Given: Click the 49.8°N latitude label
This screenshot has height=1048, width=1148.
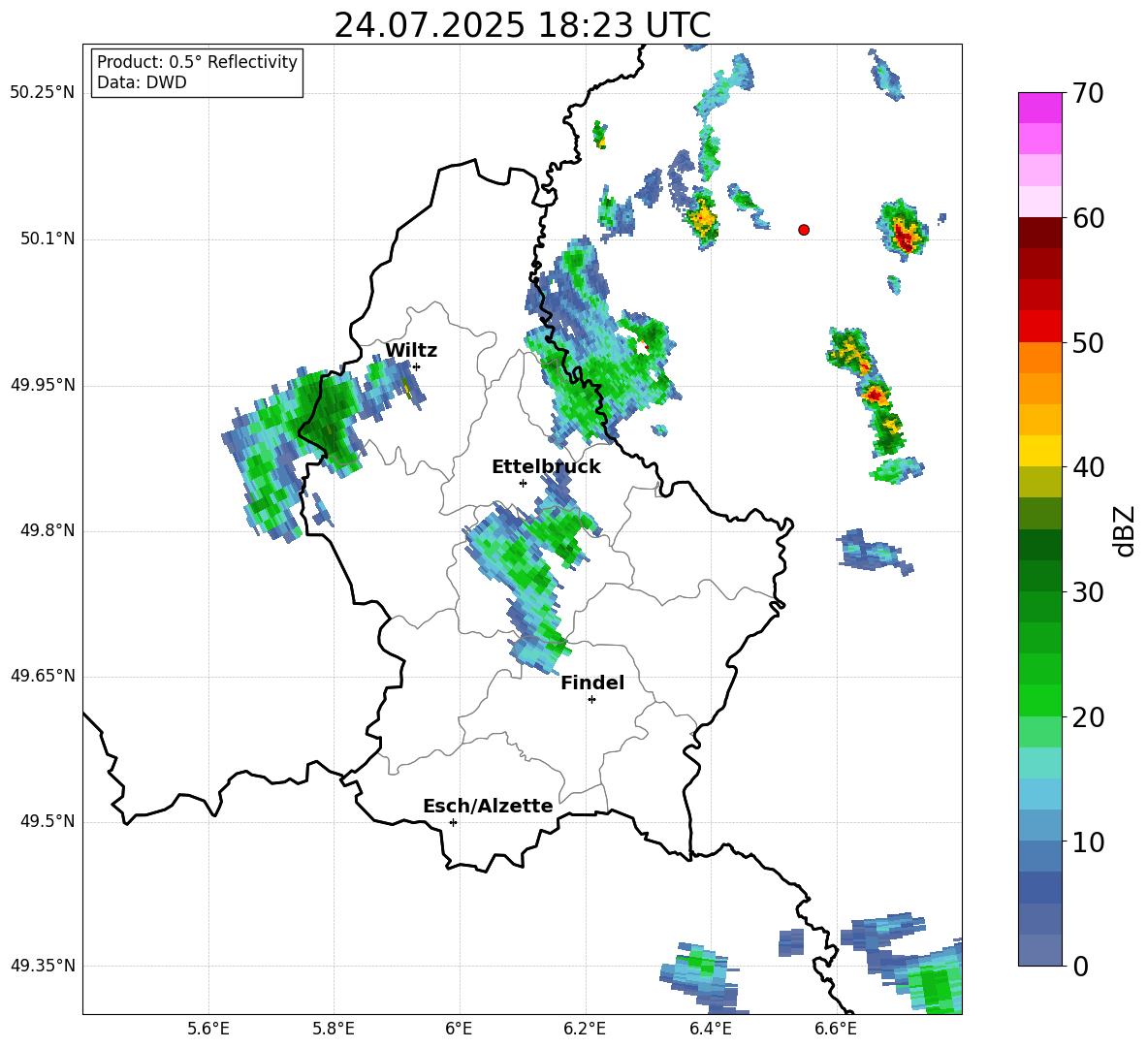Looking at the screenshot, I should [48, 530].
